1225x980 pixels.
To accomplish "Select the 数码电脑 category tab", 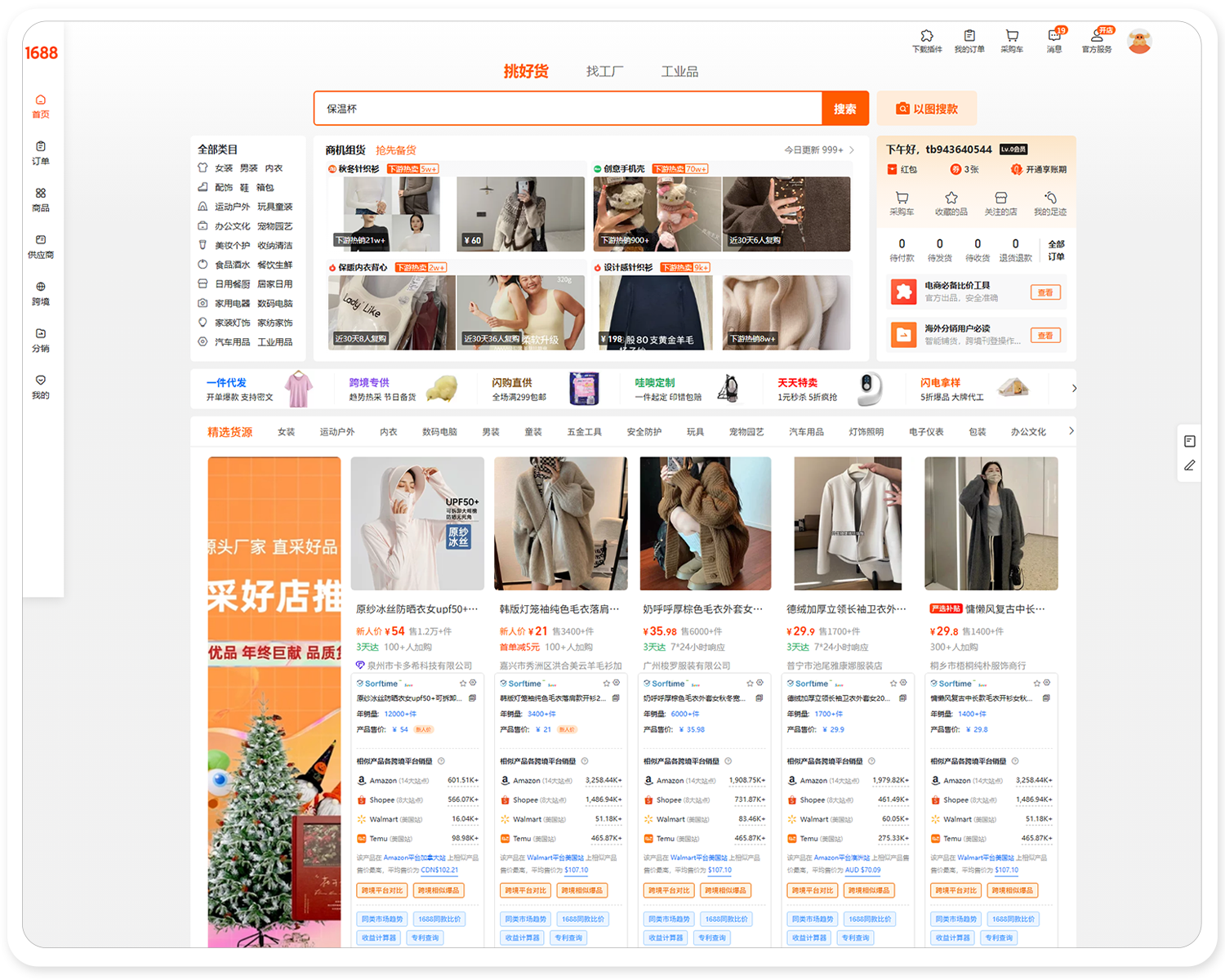I will click(x=439, y=432).
